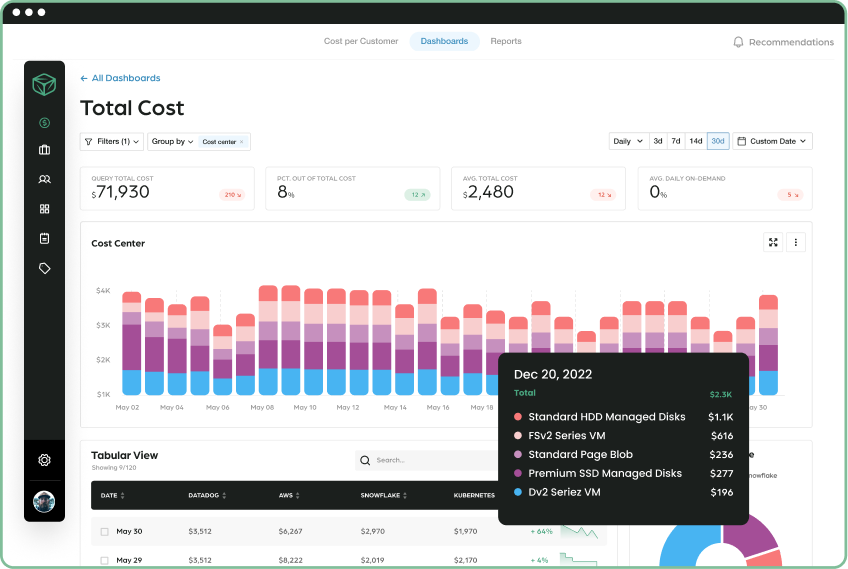Open settings gear in sidebar

tap(44, 460)
